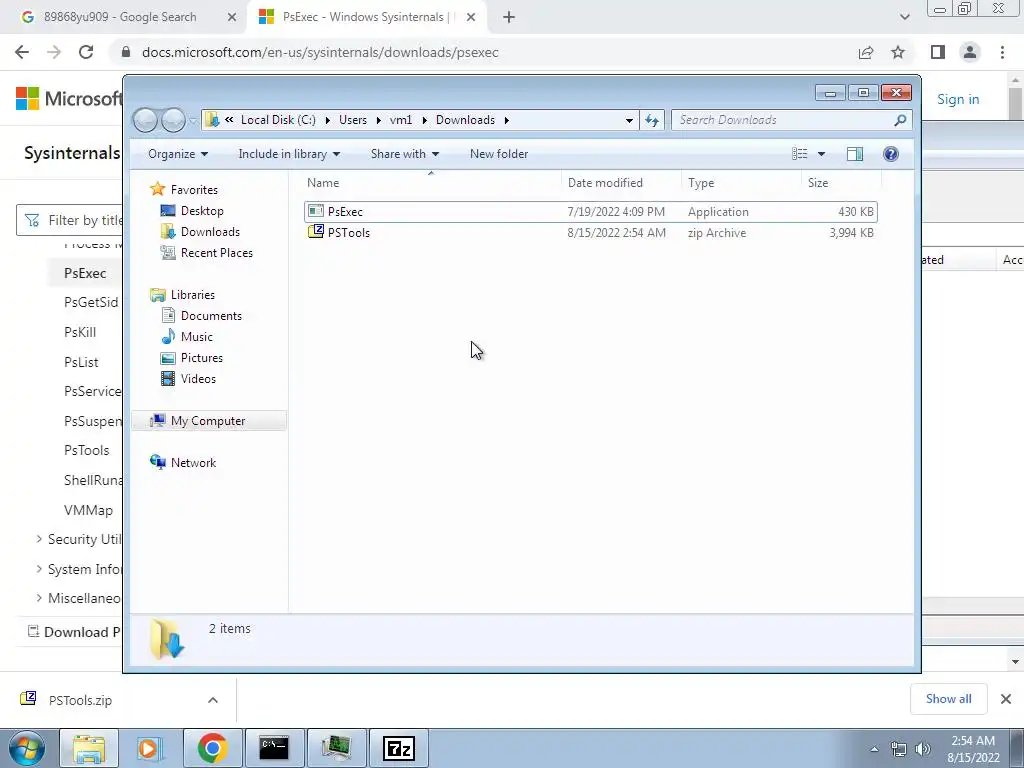Open Windows Explorer from taskbar
The width and height of the screenshot is (1024, 768).
click(x=89, y=748)
